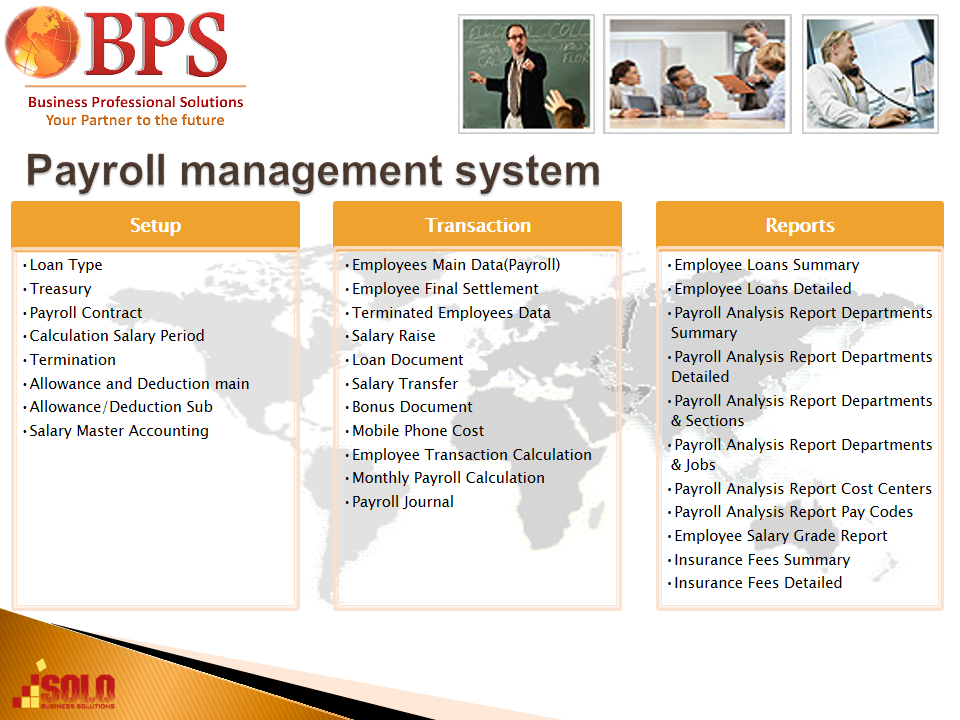
Task: Select the Reports header tab
Action: 799,226
